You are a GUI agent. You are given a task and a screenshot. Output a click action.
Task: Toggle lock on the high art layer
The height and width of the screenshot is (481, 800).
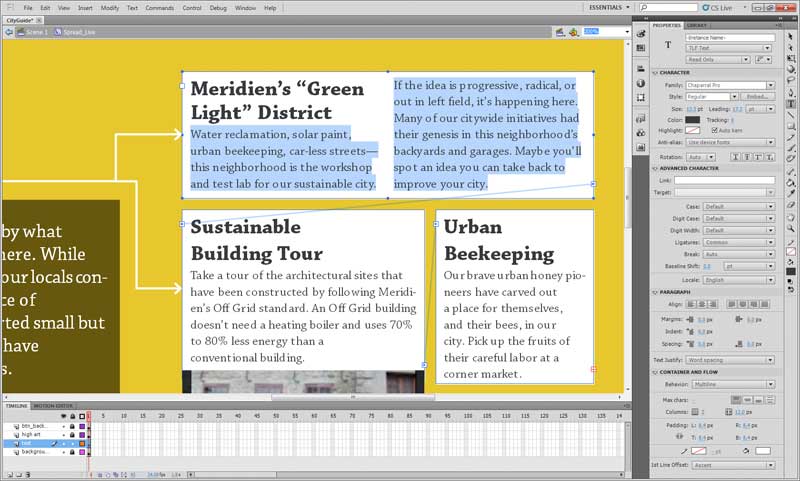point(72,435)
